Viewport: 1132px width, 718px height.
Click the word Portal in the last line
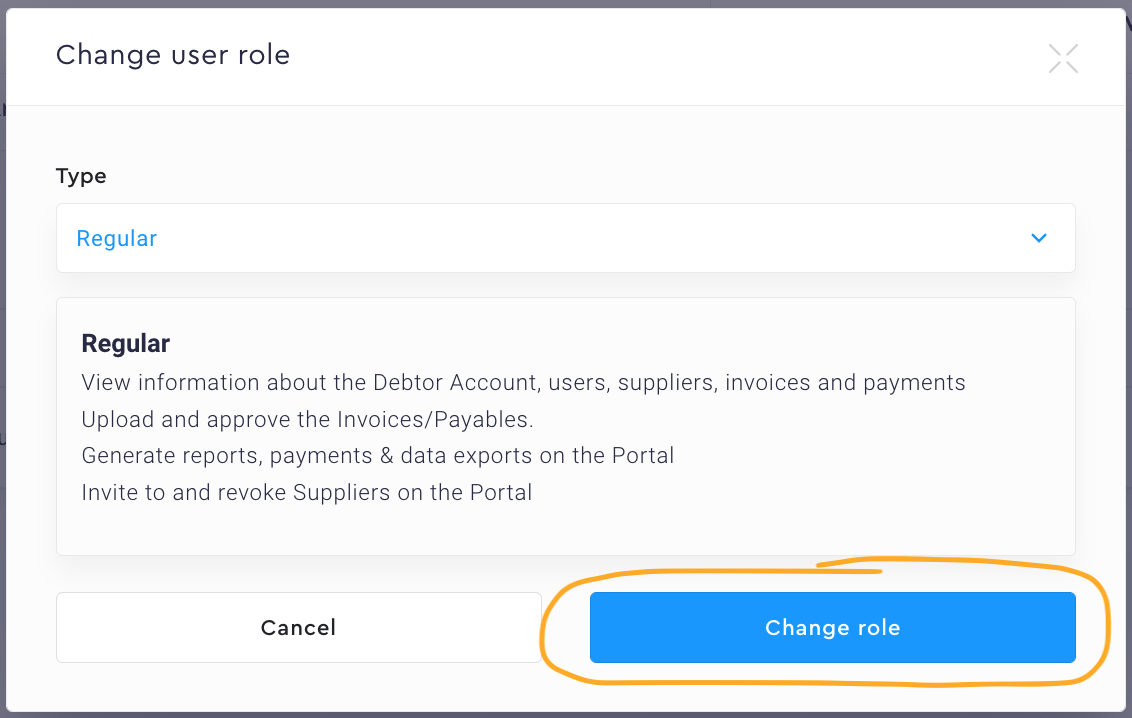click(499, 492)
